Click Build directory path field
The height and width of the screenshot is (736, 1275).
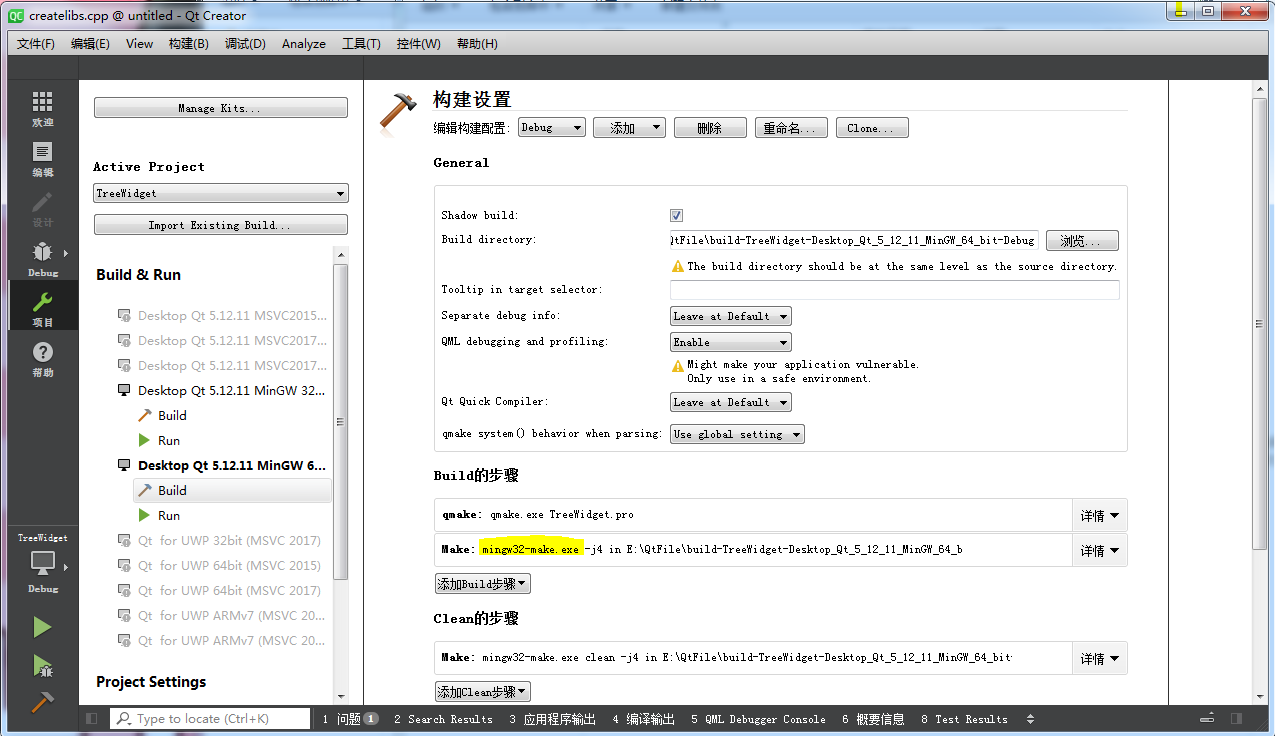click(854, 241)
